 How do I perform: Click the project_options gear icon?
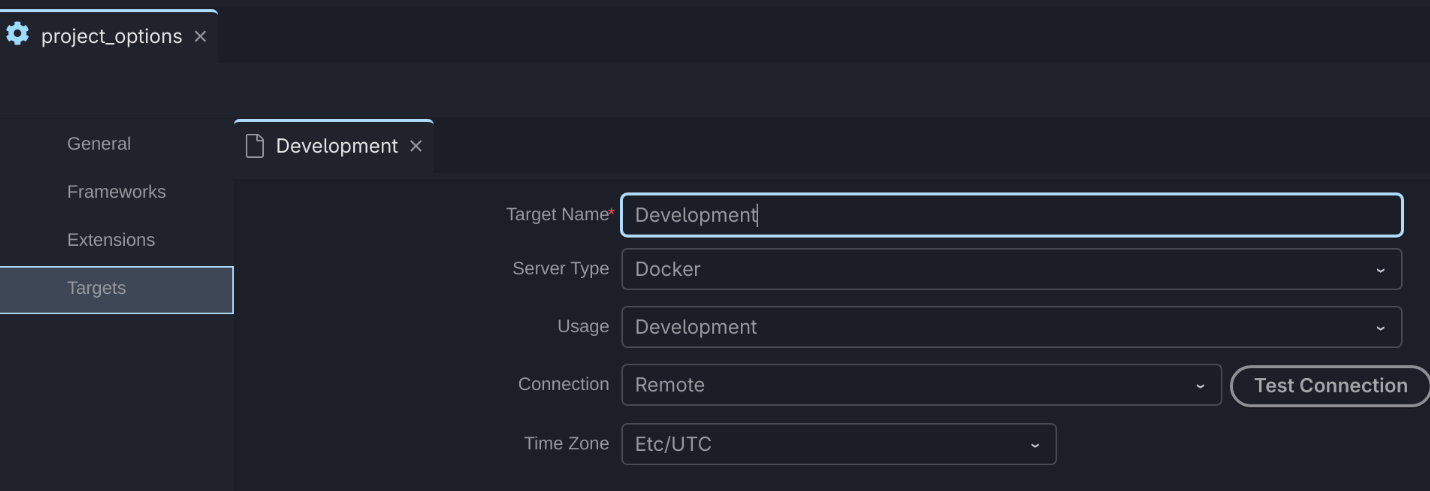coord(17,34)
